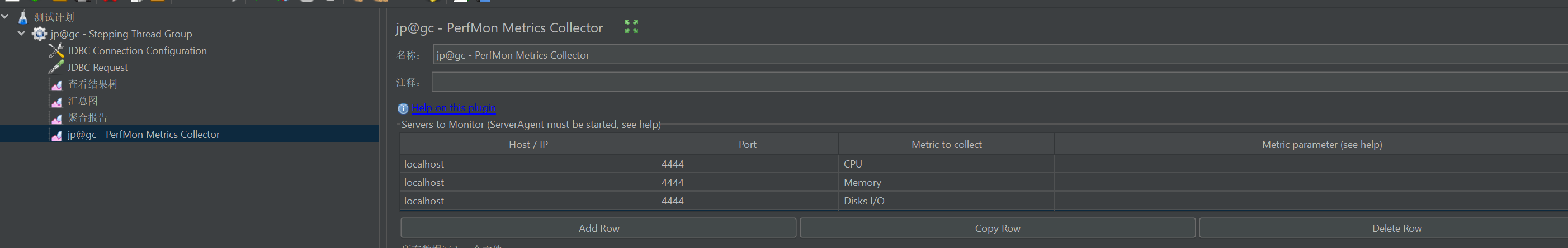Click the Stepping Thread Group gear icon
Screen dimensions: 1568x248
tap(40, 34)
